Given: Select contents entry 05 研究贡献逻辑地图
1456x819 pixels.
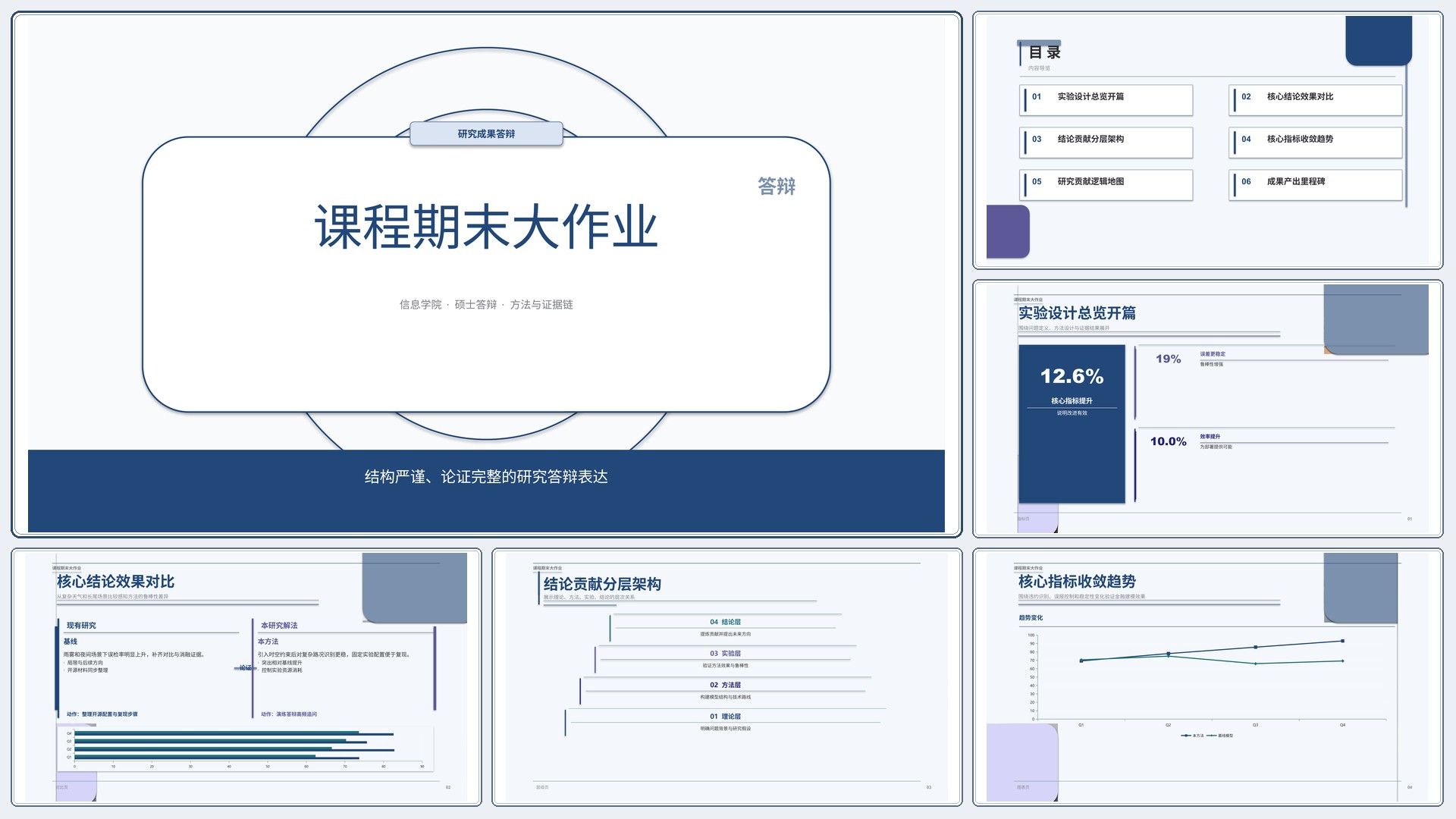Looking at the screenshot, I should [1106, 185].
